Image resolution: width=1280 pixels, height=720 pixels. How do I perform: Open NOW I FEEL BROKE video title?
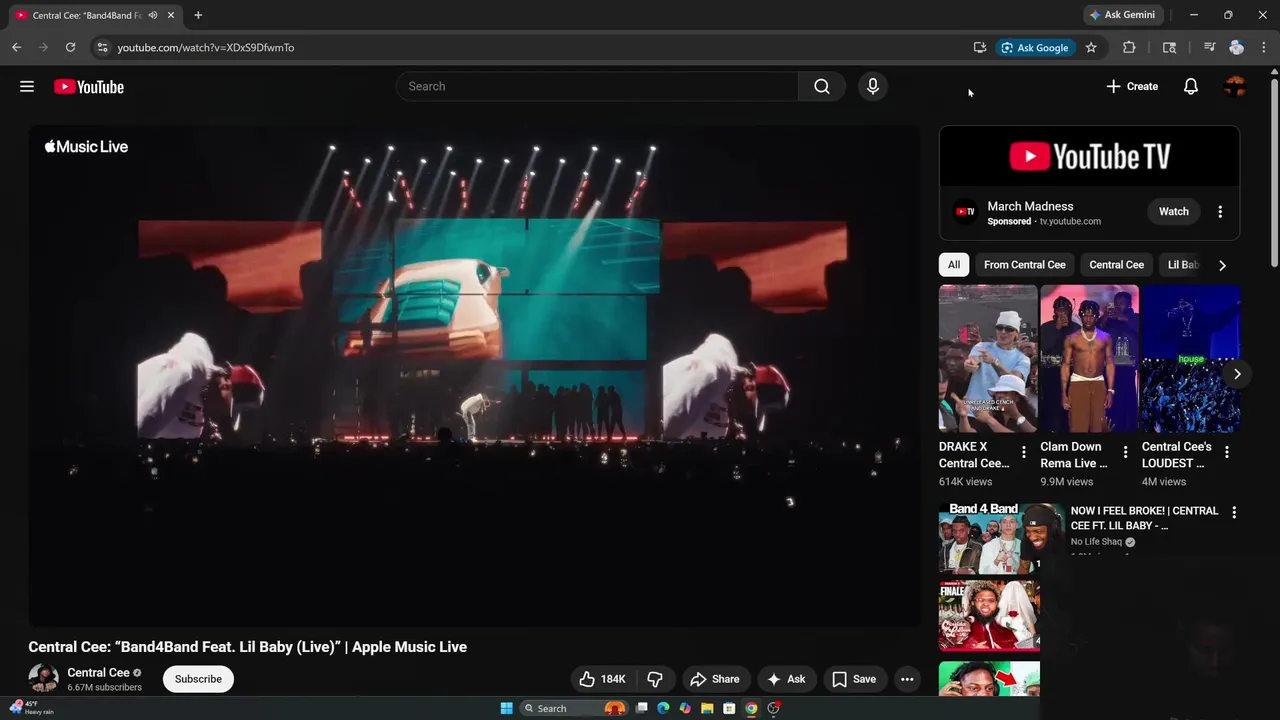point(1145,518)
